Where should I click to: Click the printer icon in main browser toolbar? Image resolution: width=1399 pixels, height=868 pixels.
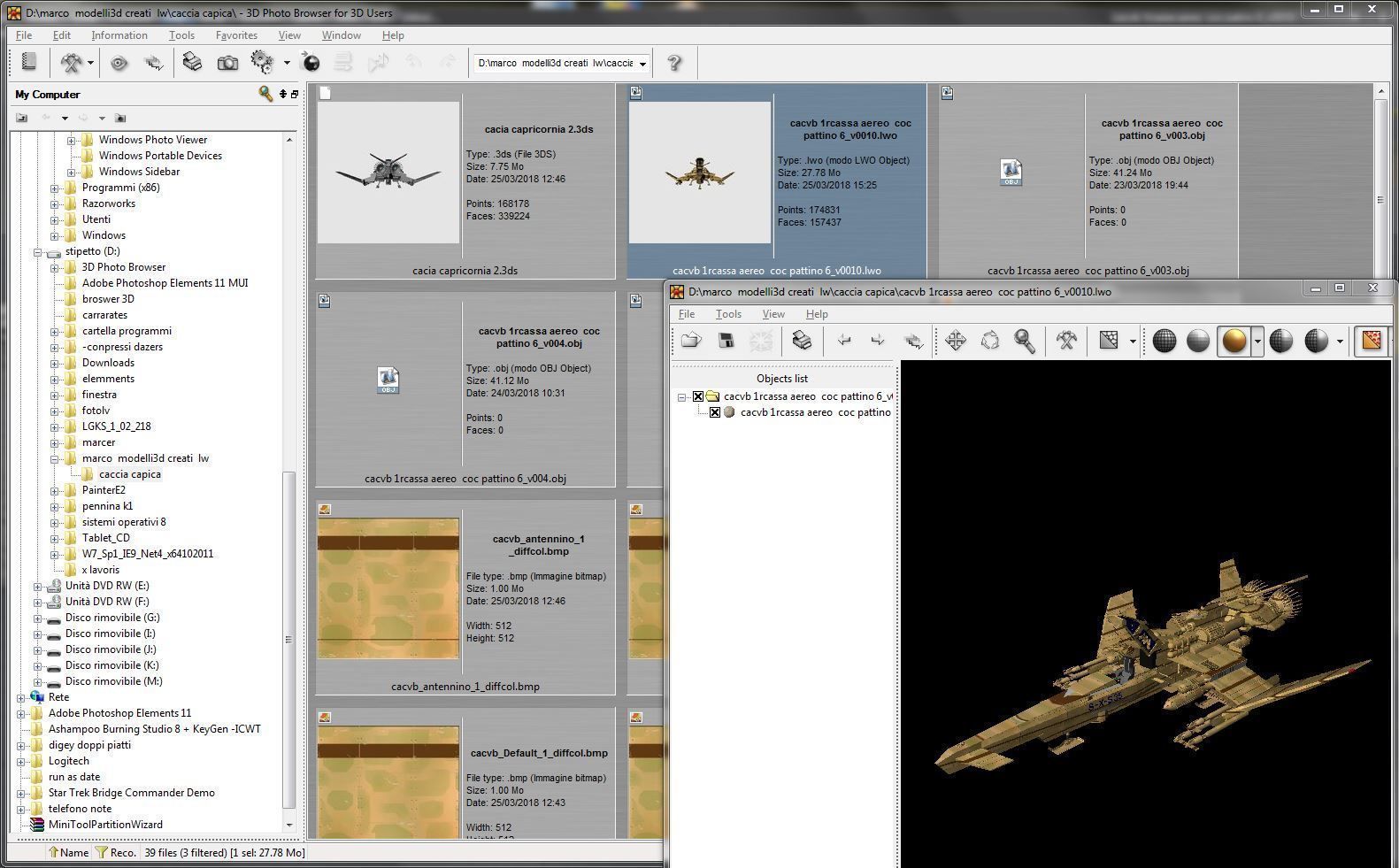pos(192,62)
